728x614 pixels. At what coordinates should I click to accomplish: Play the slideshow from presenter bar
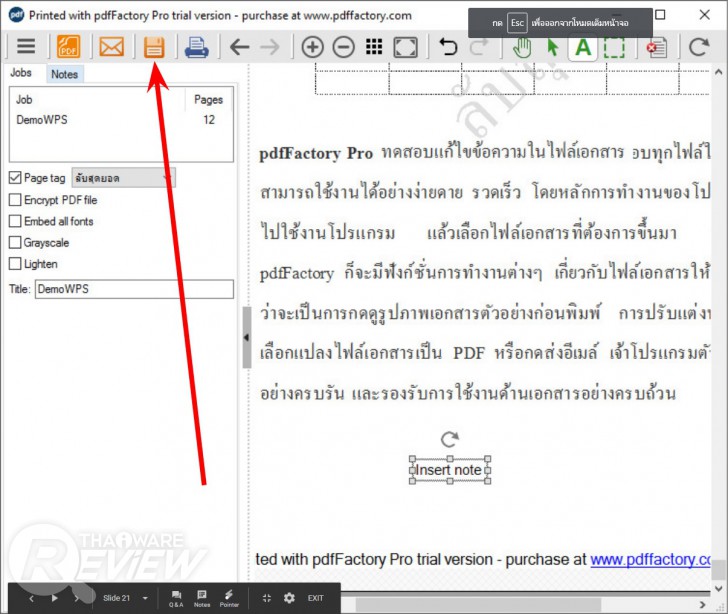pos(54,598)
